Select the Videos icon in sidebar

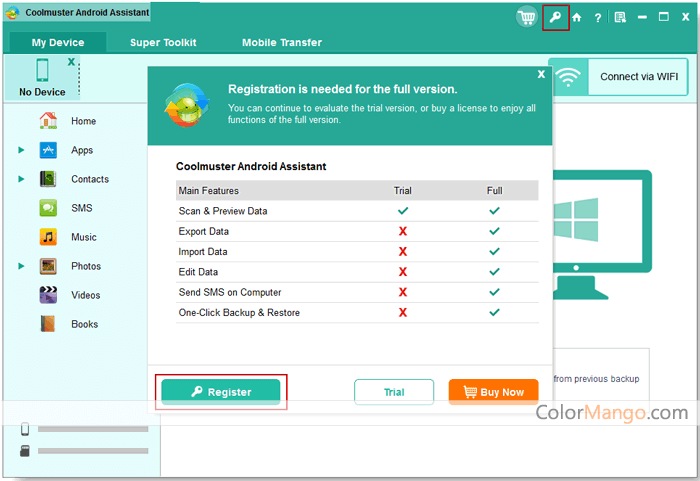48,295
